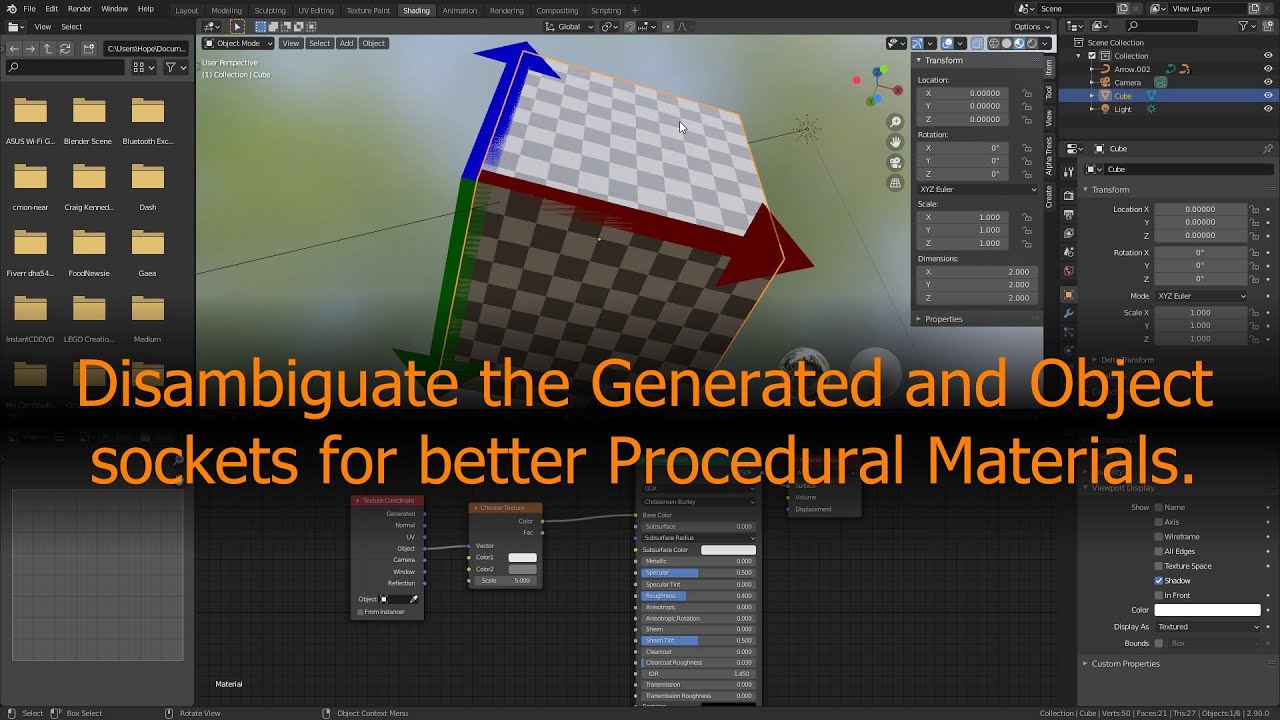
Task: Switch perspective/orthographic grid gizmo
Action: click(x=895, y=184)
